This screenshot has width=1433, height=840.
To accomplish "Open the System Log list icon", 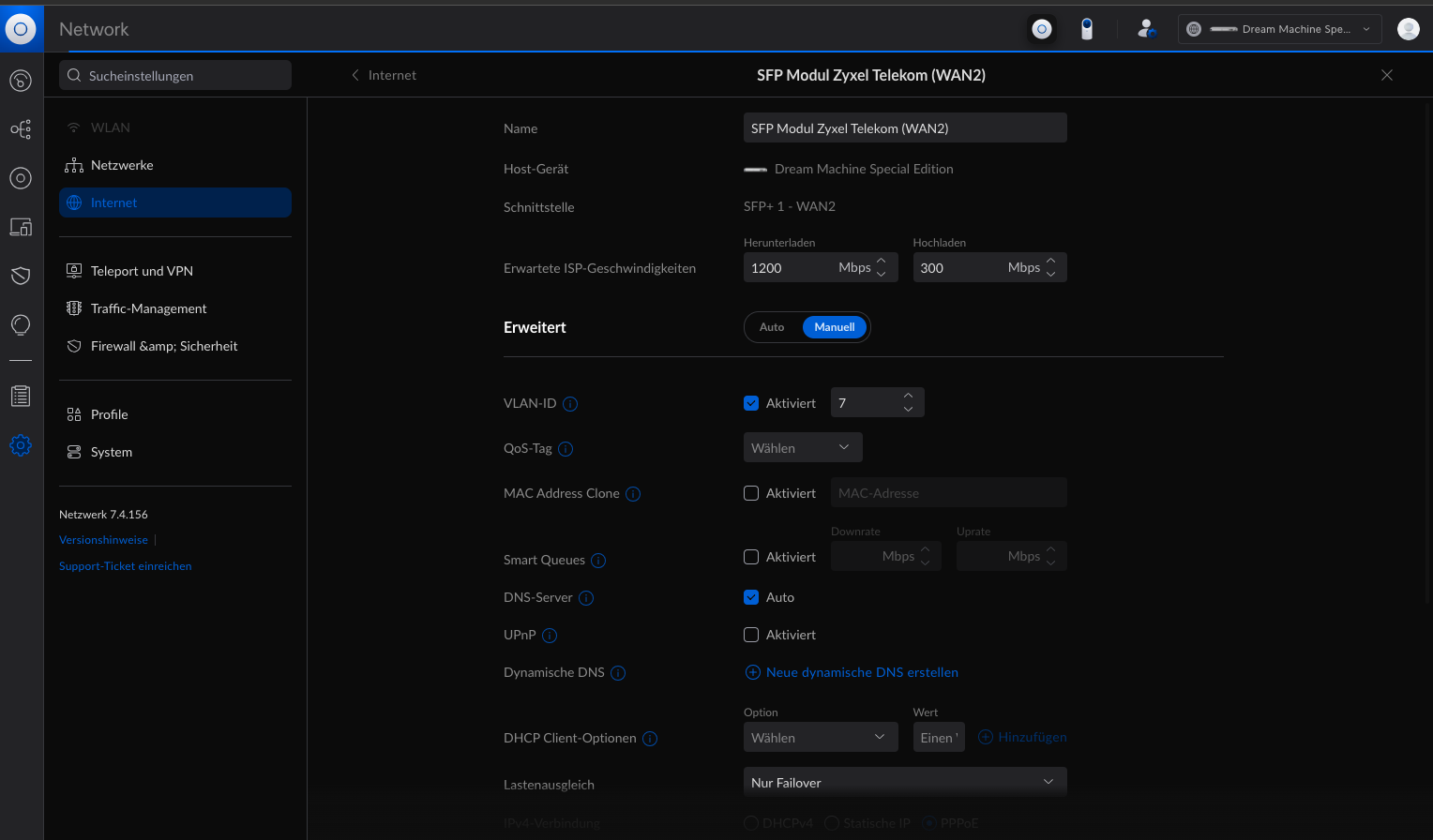I will coord(21,396).
